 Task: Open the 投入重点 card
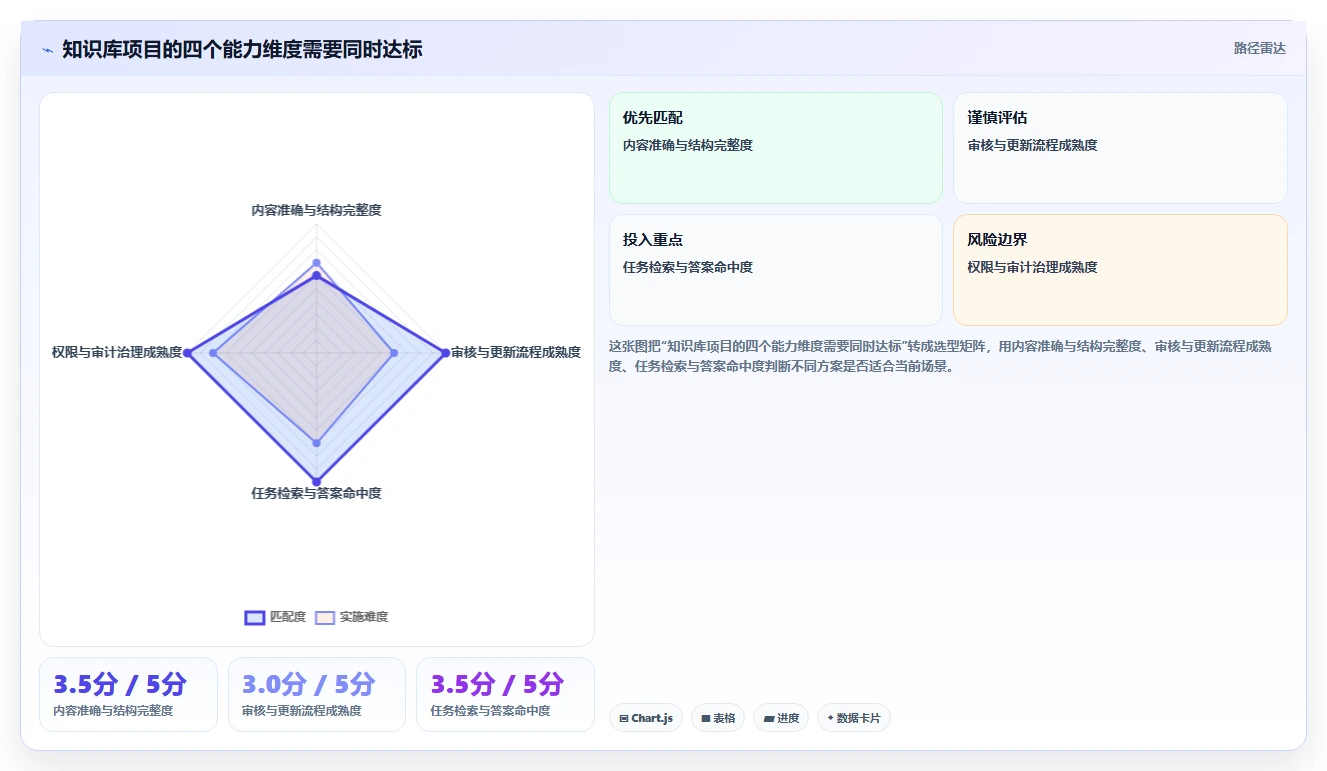(776, 270)
